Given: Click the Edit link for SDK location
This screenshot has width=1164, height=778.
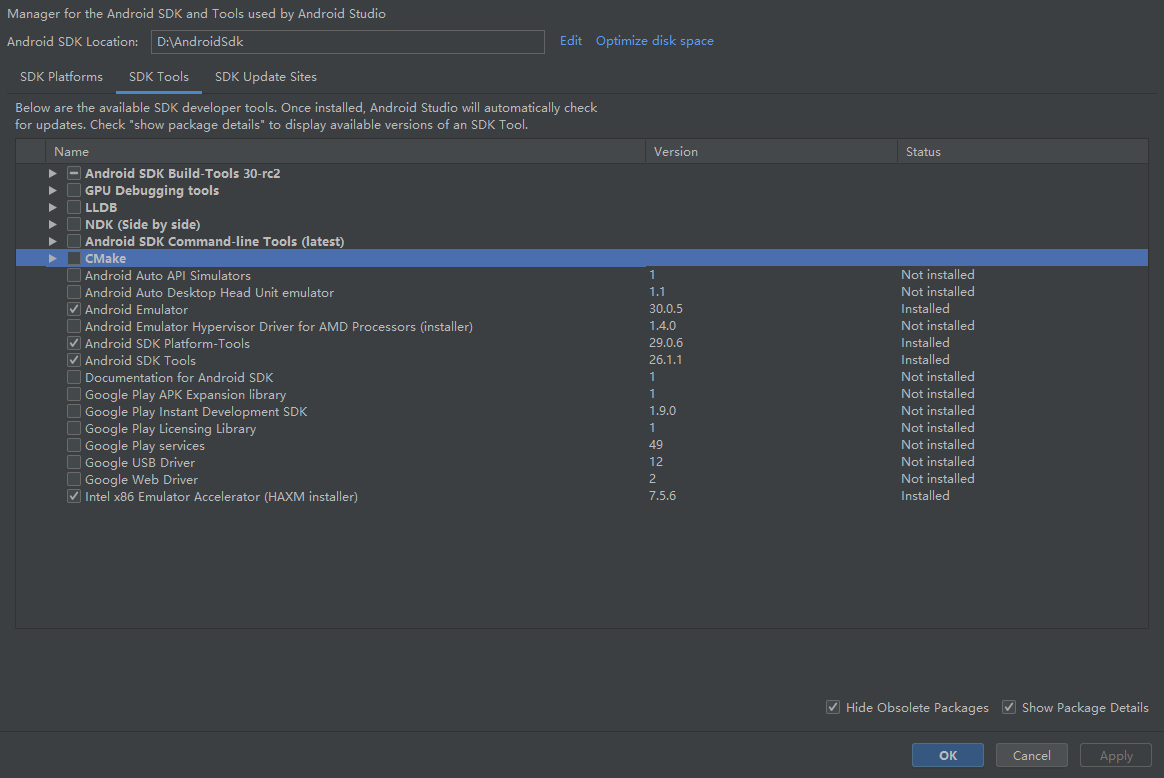Looking at the screenshot, I should point(571,41).
